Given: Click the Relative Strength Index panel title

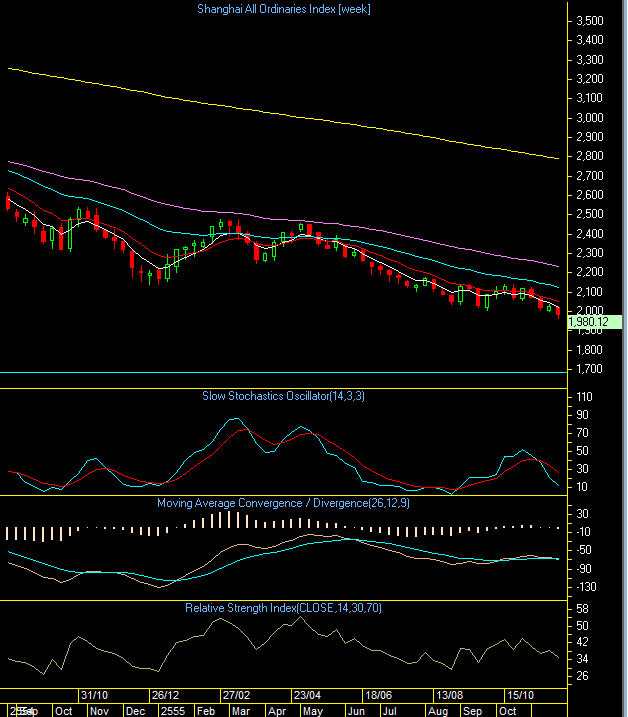Looking at the screenshot, I should pos(283,607).
